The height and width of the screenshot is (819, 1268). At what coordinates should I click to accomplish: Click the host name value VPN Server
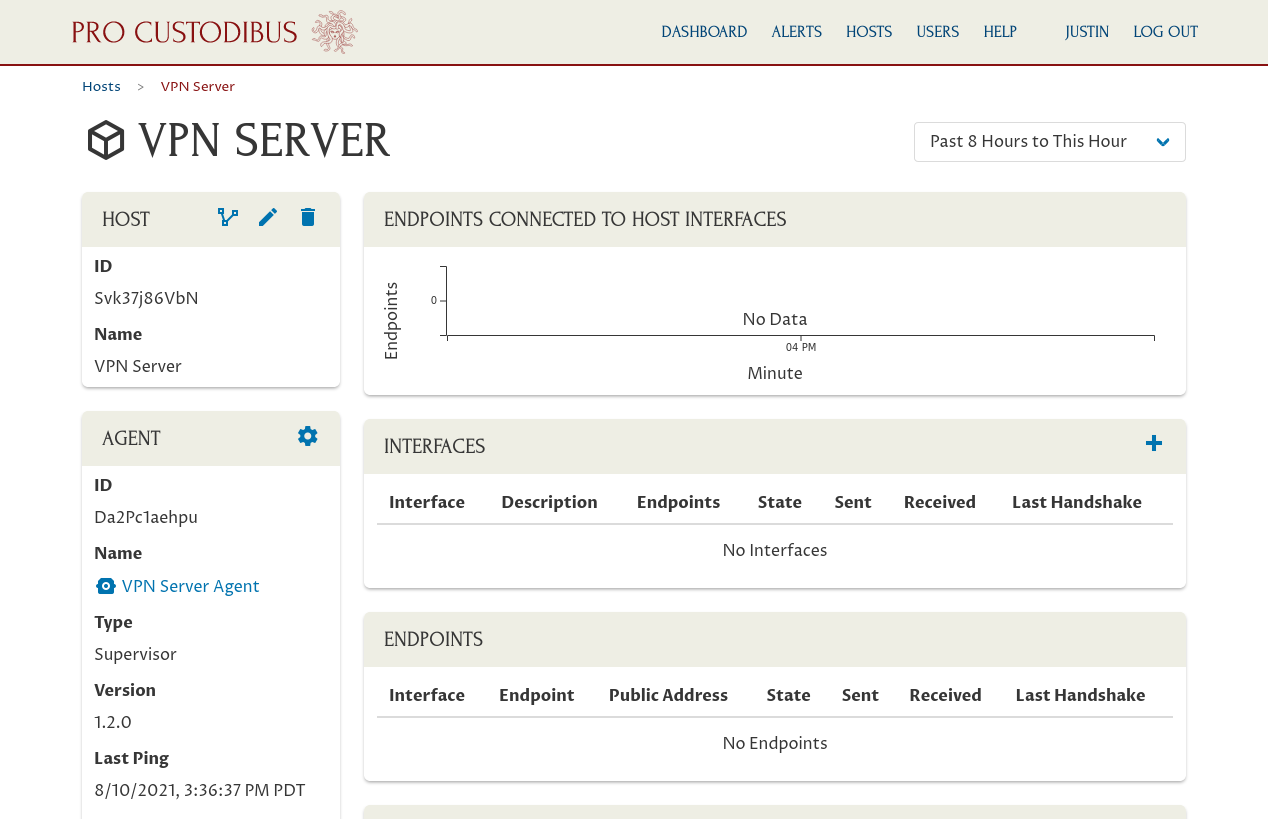(138, 366)
